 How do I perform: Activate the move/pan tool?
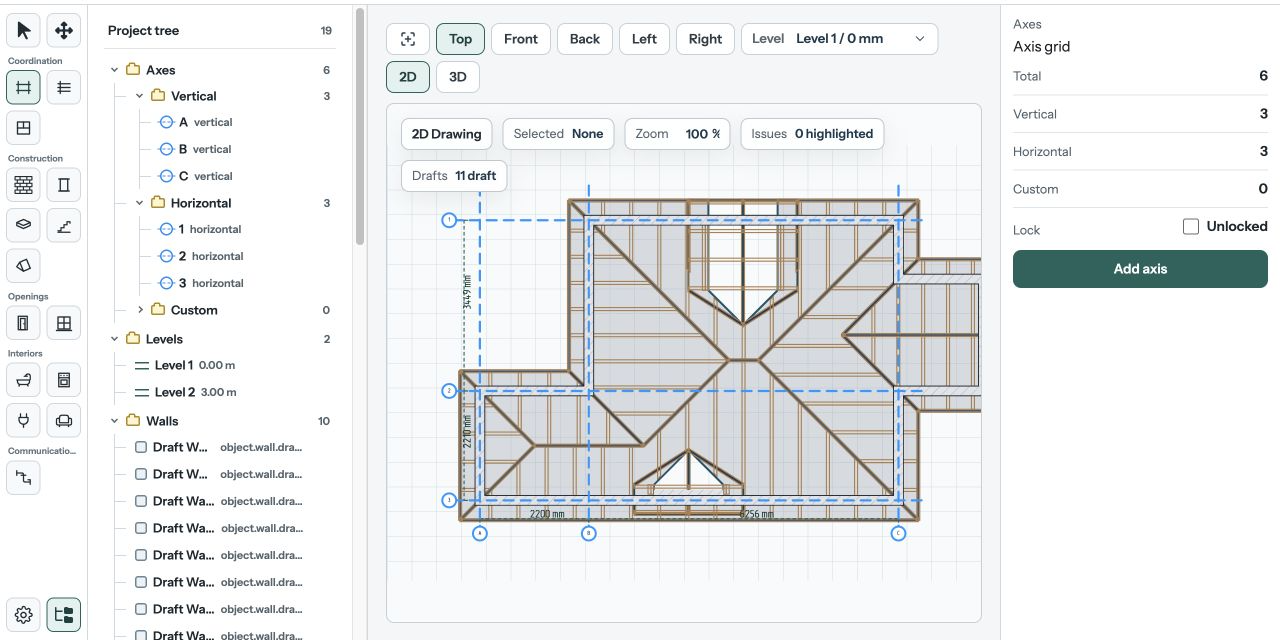pos(64,31)
